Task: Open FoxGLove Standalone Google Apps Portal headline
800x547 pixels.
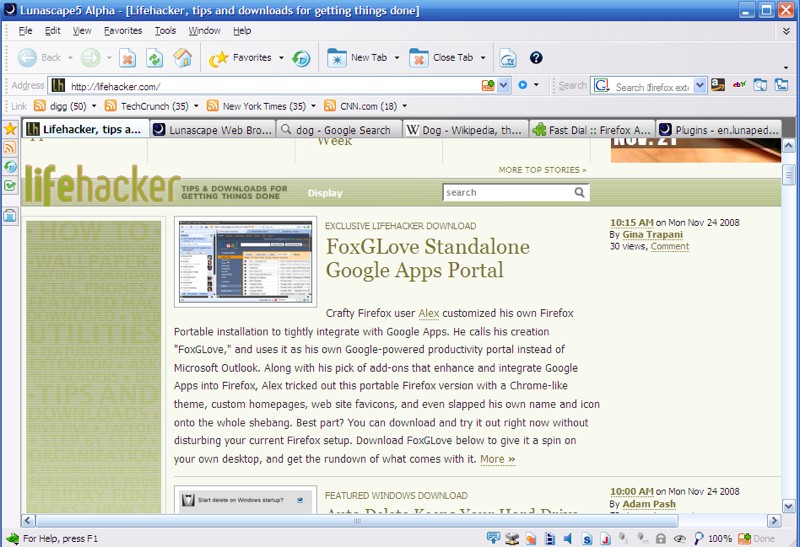Action: (428, 258)
